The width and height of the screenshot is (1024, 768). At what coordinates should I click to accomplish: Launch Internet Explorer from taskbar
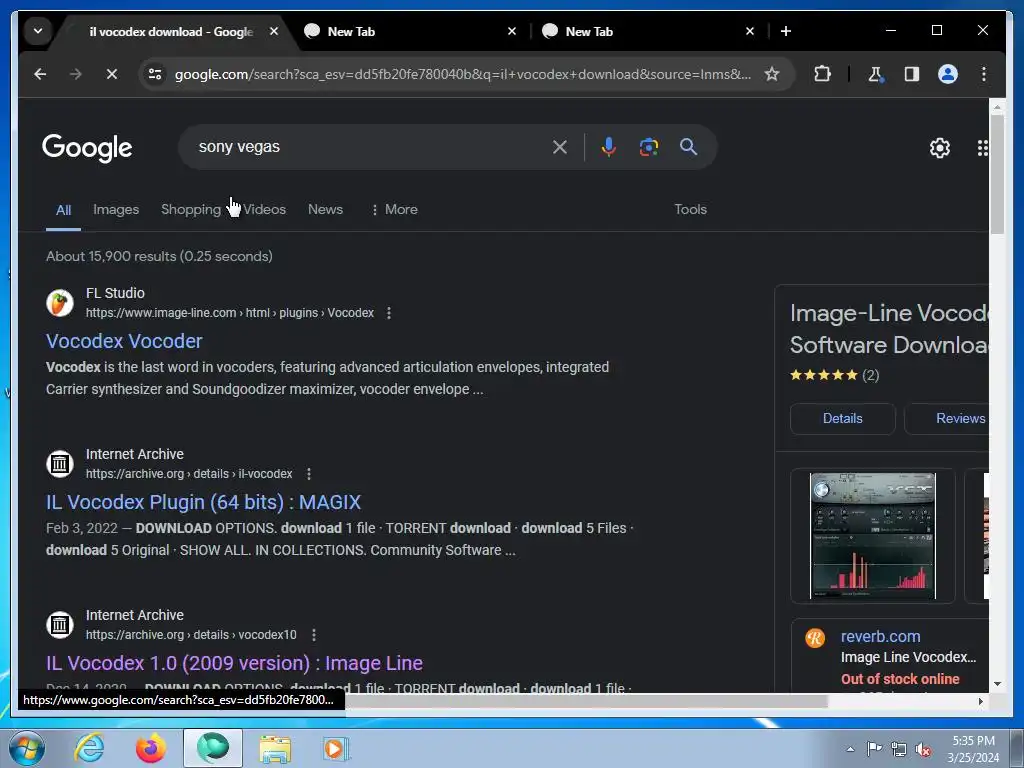click(x=89, y=748)
